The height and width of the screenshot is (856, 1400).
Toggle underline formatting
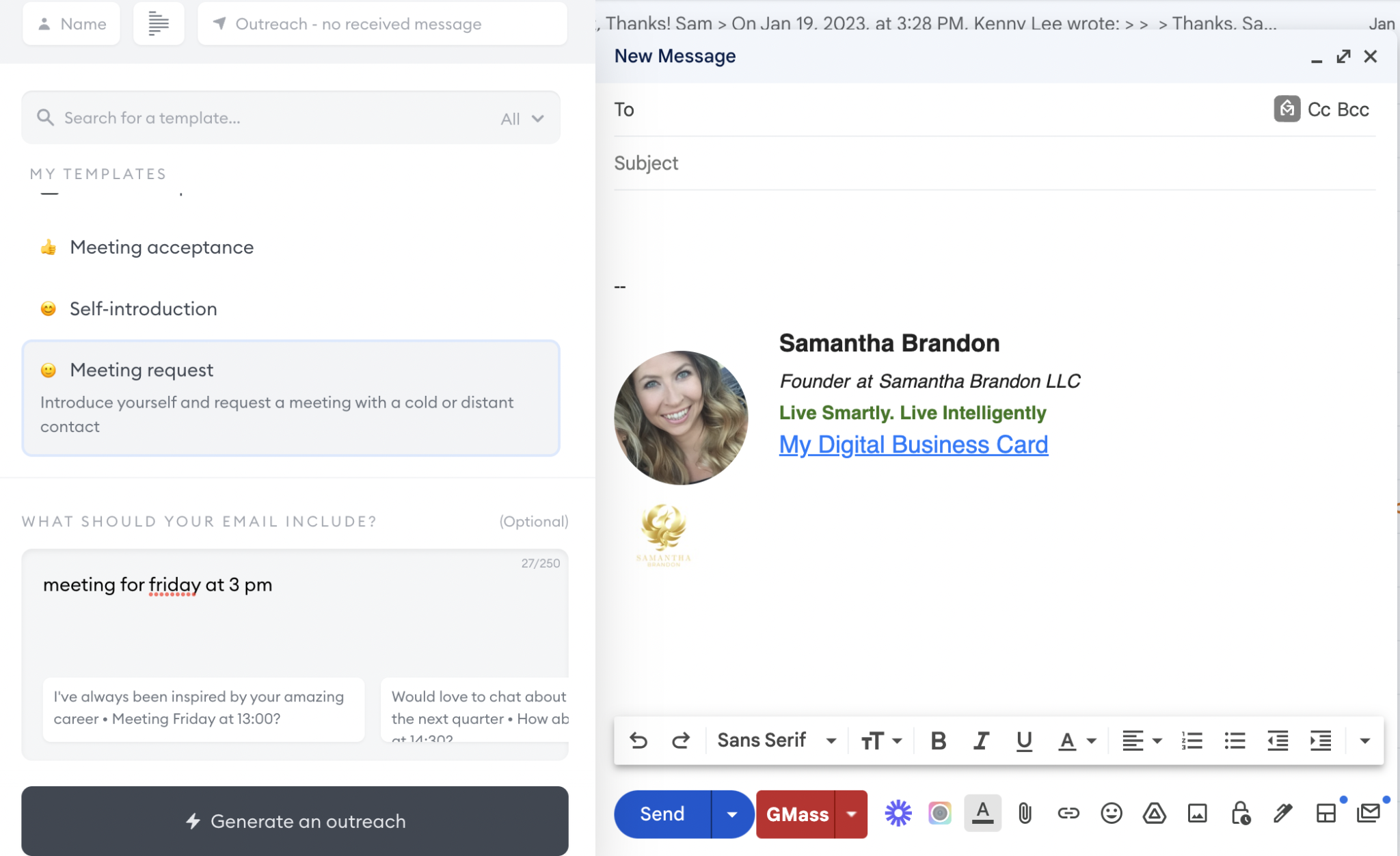(1023, 740)
